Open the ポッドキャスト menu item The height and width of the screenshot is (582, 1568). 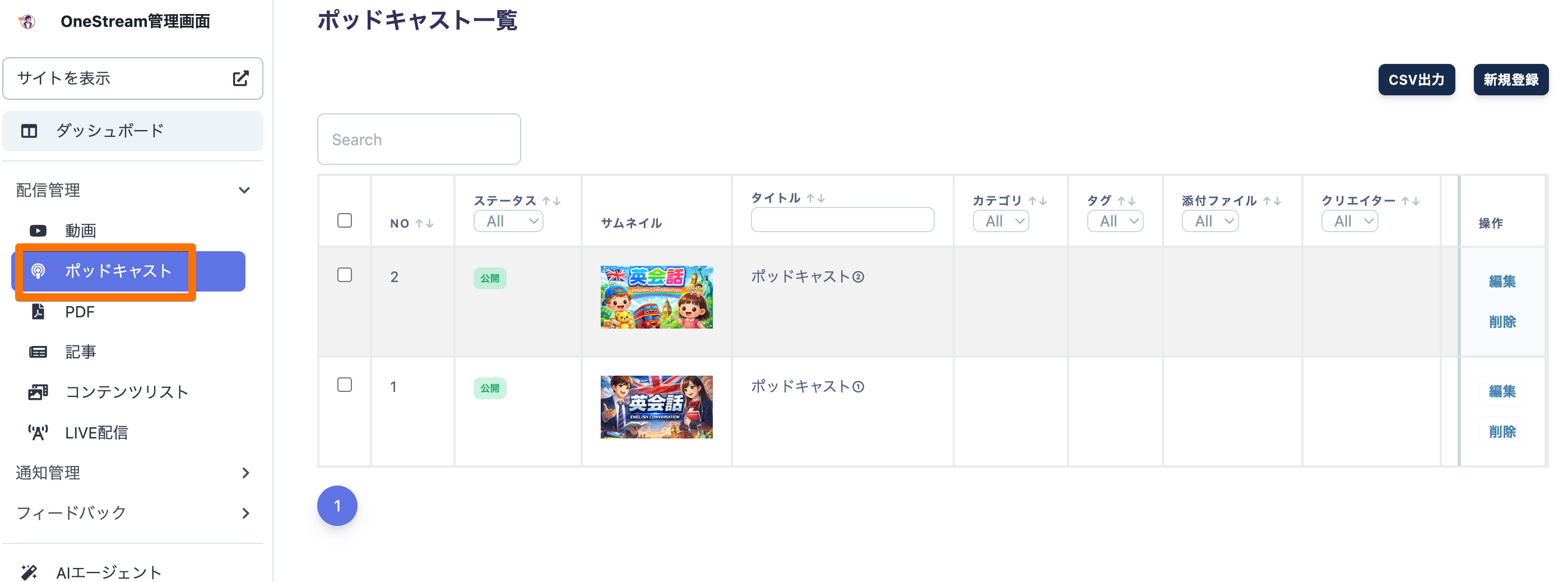point(119,271)
